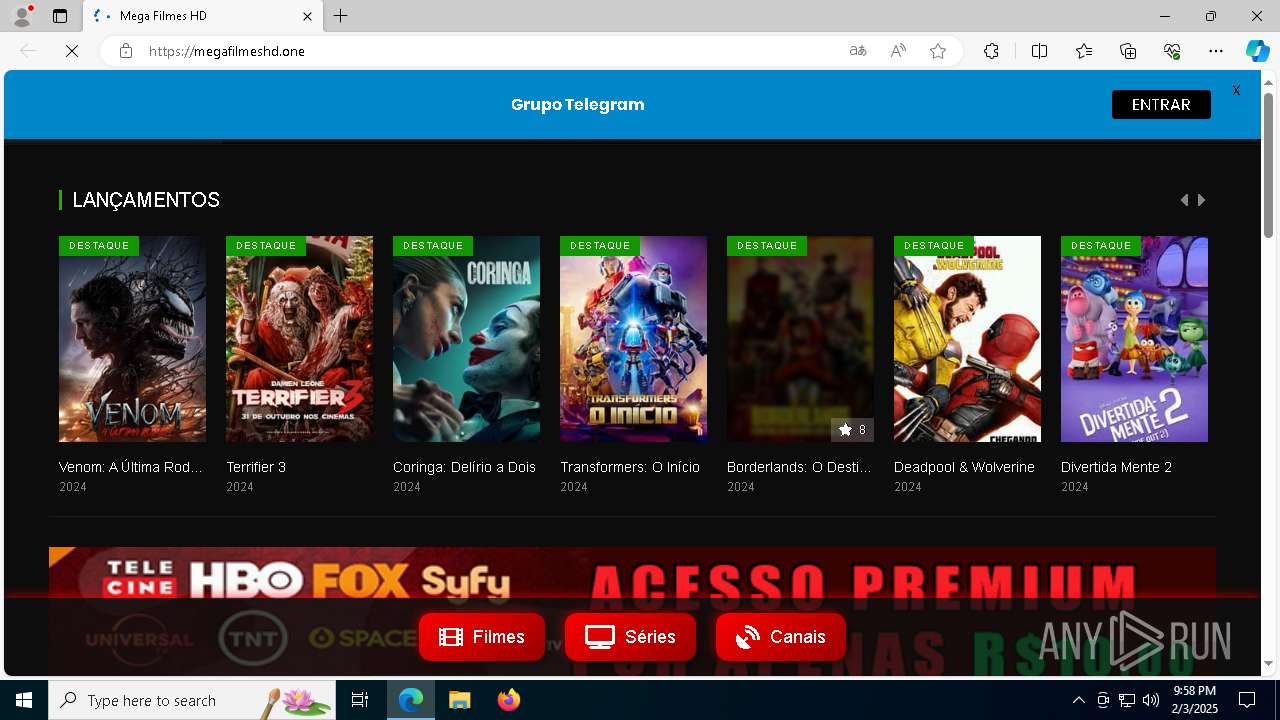The image size is (1280, 720).
Task: Select Coringa: Delírio a Dois title
Action: click(x=464, y=467)
